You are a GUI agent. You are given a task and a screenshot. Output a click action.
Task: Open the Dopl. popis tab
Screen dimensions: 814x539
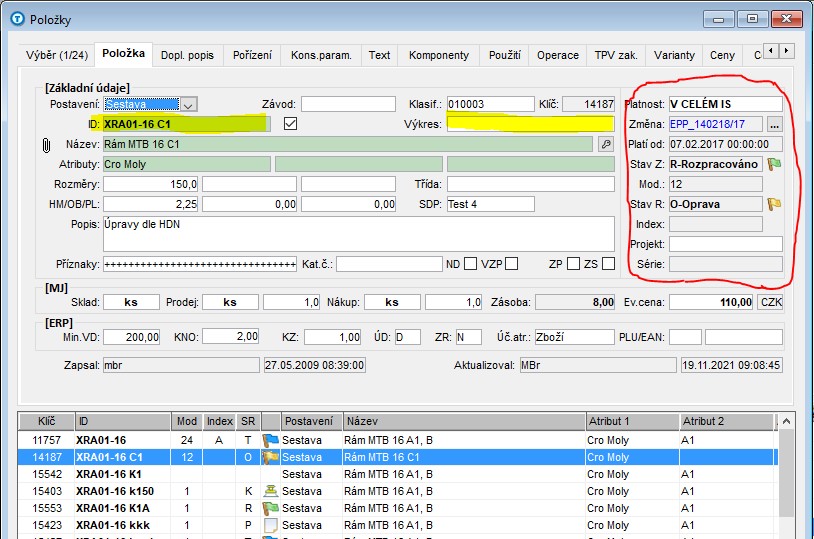187,55
